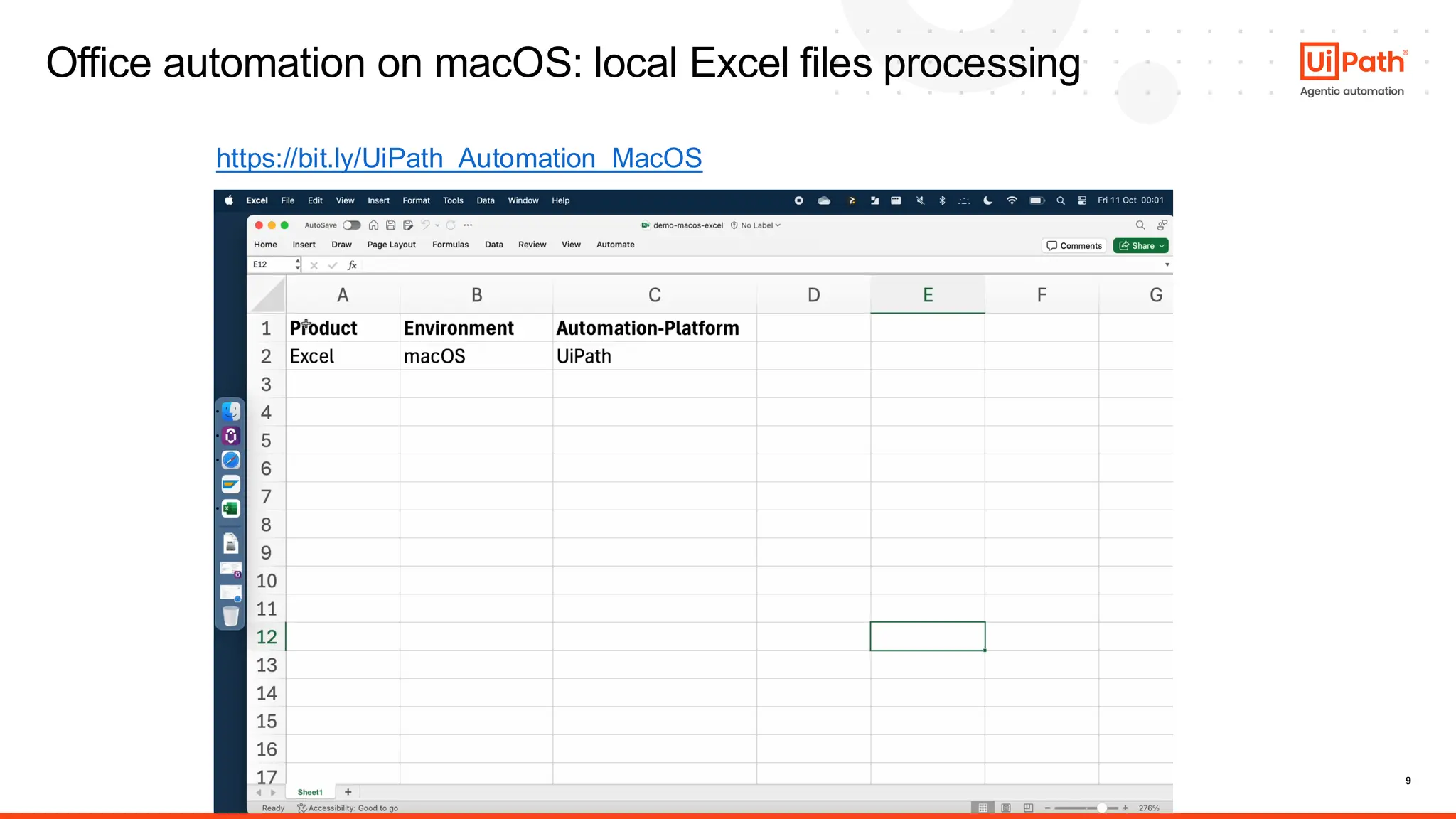Open the Format menu in menu bar
Screen dimensions: 1456x819
[x=416, y=200]
